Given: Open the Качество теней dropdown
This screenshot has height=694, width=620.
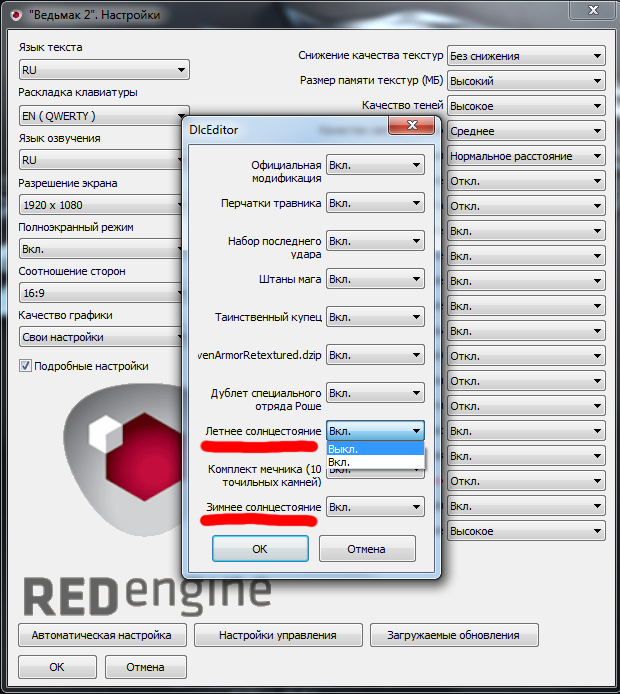Looking at the screenshot, I should pos(526,106).
